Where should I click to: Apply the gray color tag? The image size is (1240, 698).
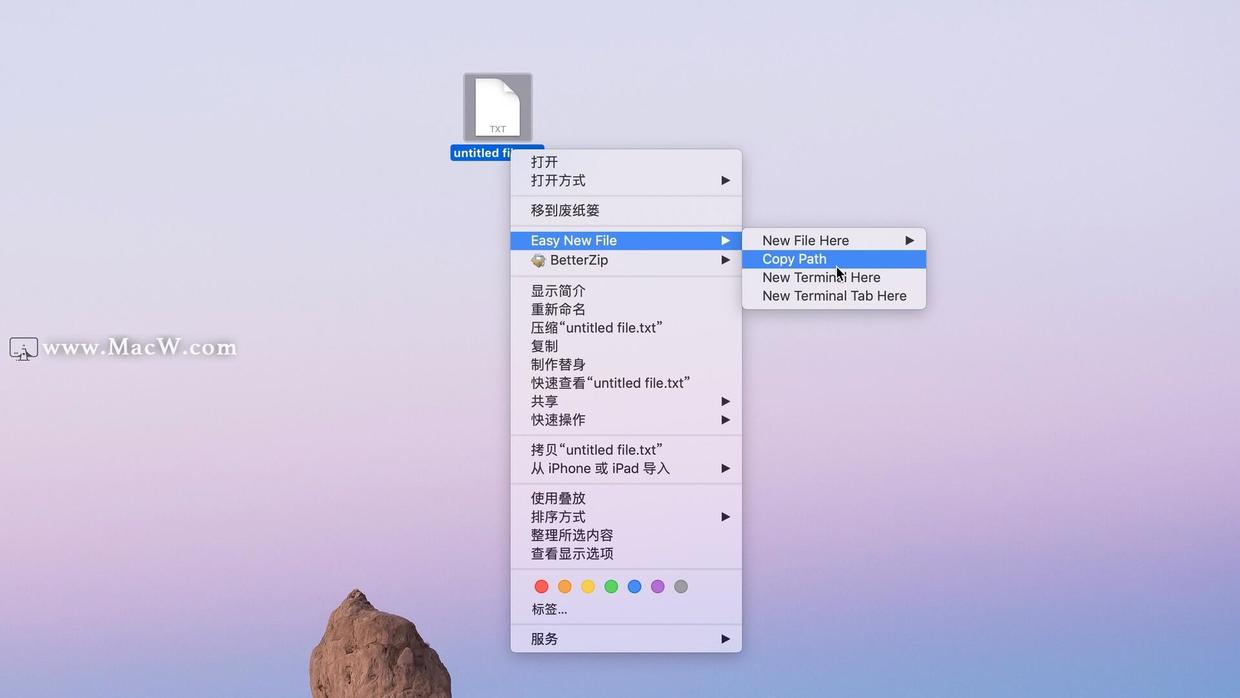(681, 586)
